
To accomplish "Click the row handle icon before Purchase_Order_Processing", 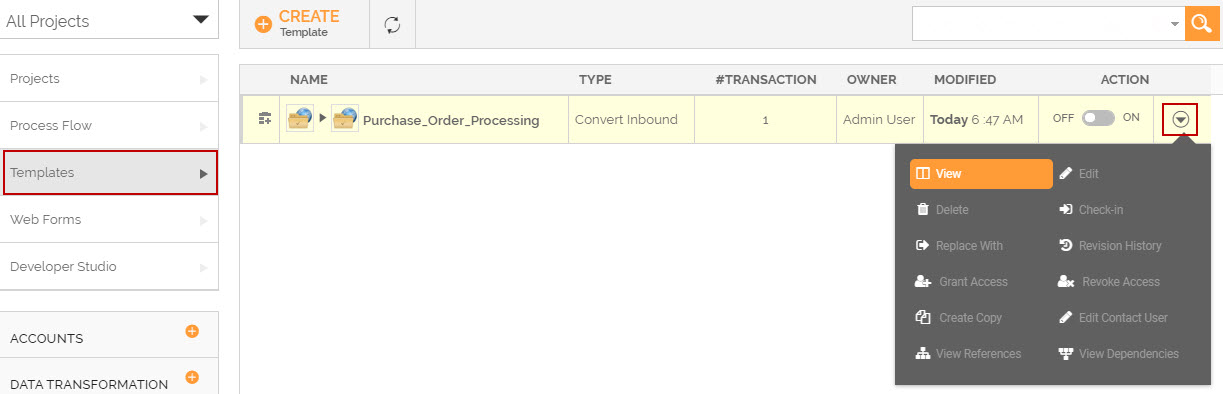I will click(264, 119).
